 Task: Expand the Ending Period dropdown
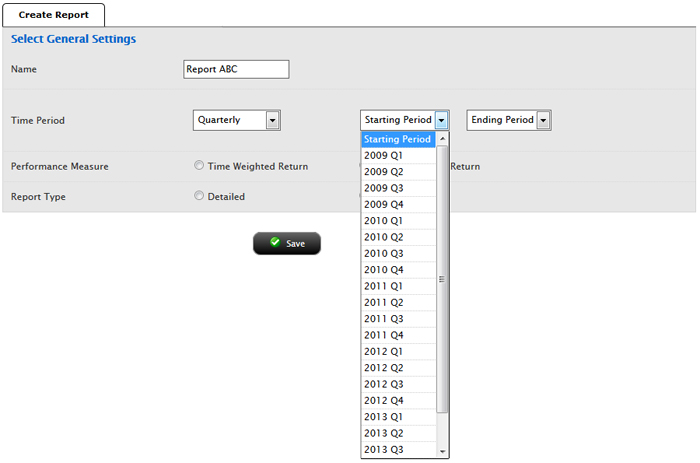[543, 120]
